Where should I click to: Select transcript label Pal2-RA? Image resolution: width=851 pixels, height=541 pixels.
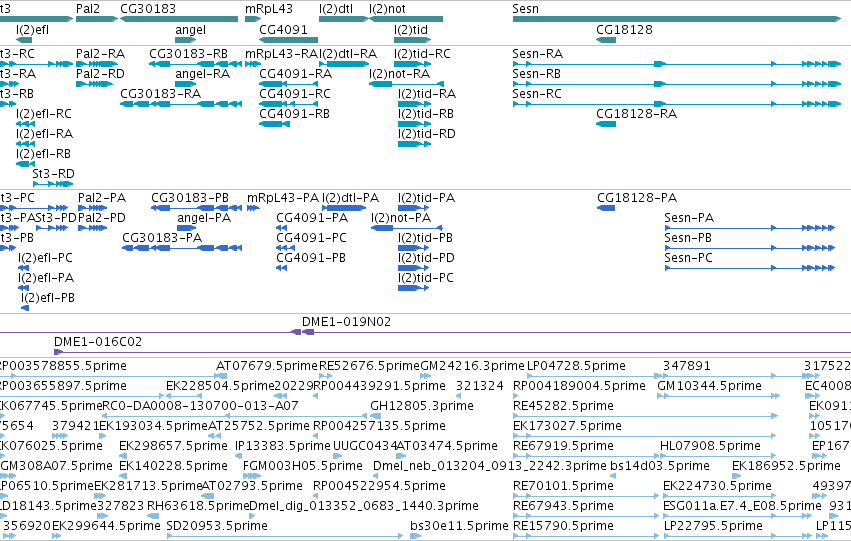[x=100, y=54]
